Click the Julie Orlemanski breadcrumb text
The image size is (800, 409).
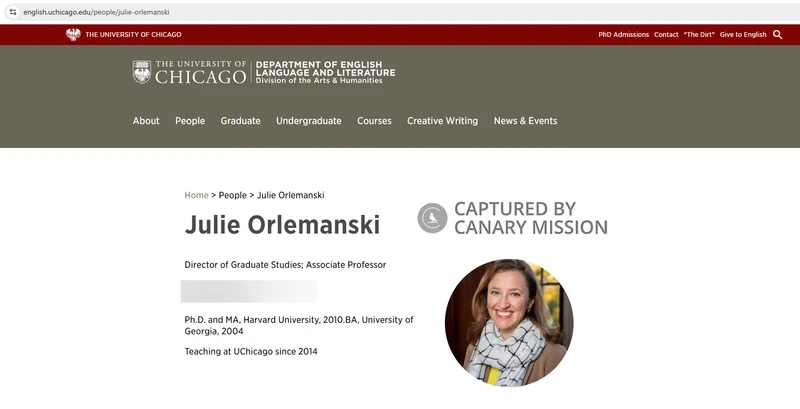pos(290,195)
